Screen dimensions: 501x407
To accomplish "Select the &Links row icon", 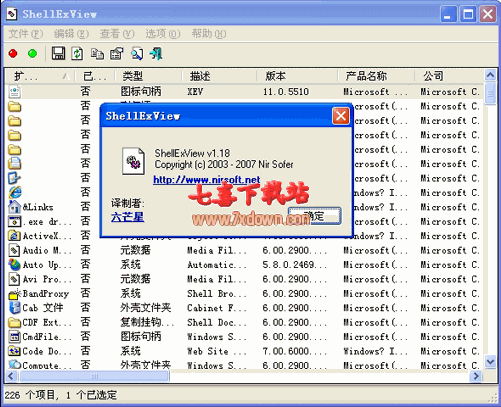I will 14,207.
